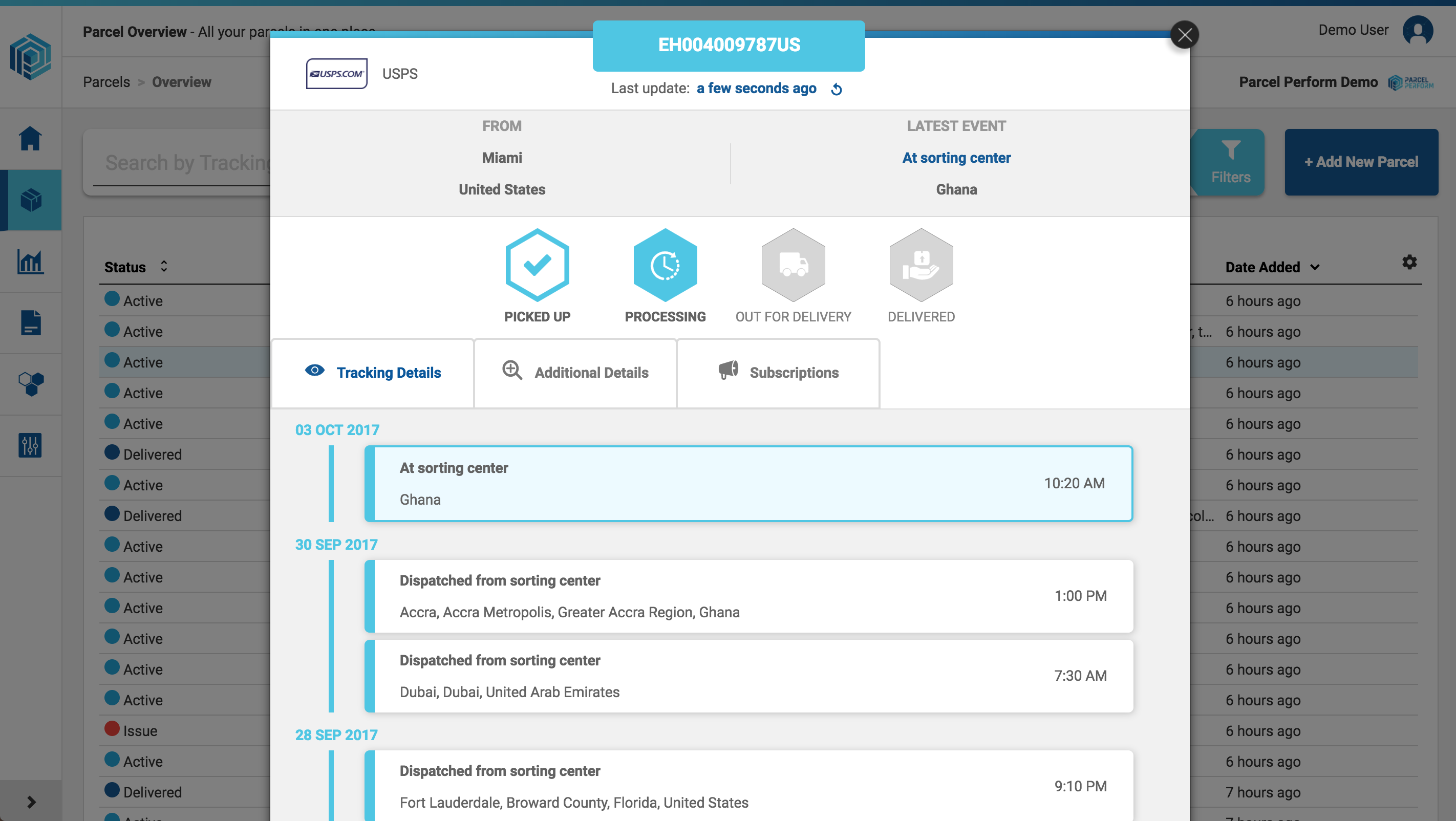Image resolution: width=1456 pixels, height=821 pixels.
Task: Open the Analytics chart icon in sidebar
Action: (31, 262)
